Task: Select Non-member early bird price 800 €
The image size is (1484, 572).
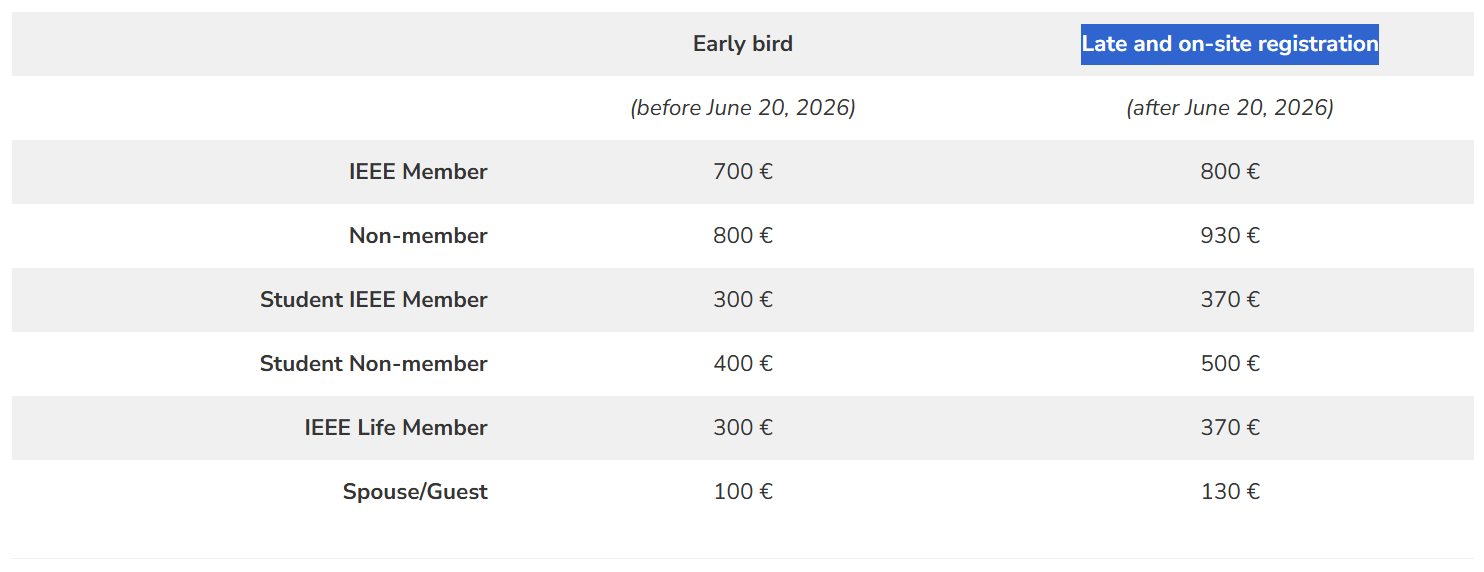Action: [742, 236]
